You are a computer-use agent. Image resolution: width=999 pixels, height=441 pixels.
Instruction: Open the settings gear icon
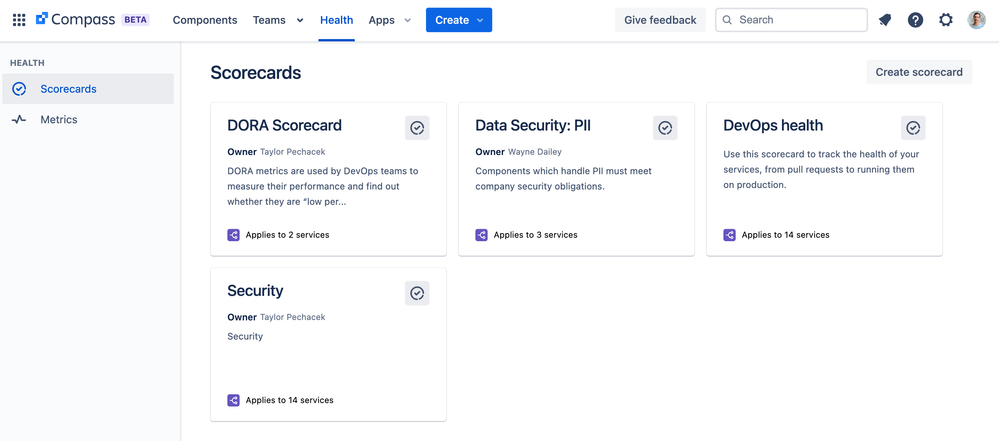(x=946, y=20)
